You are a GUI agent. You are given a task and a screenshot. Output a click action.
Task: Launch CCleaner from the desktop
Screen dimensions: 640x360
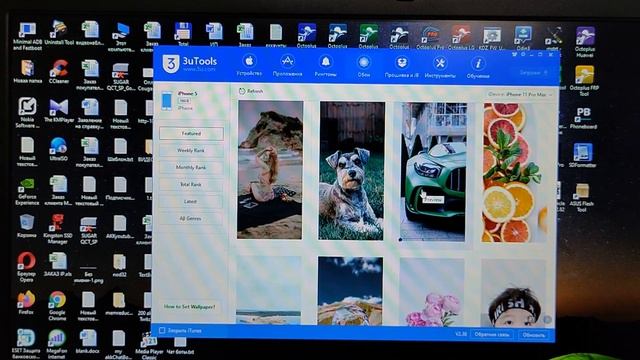(59, 71)
